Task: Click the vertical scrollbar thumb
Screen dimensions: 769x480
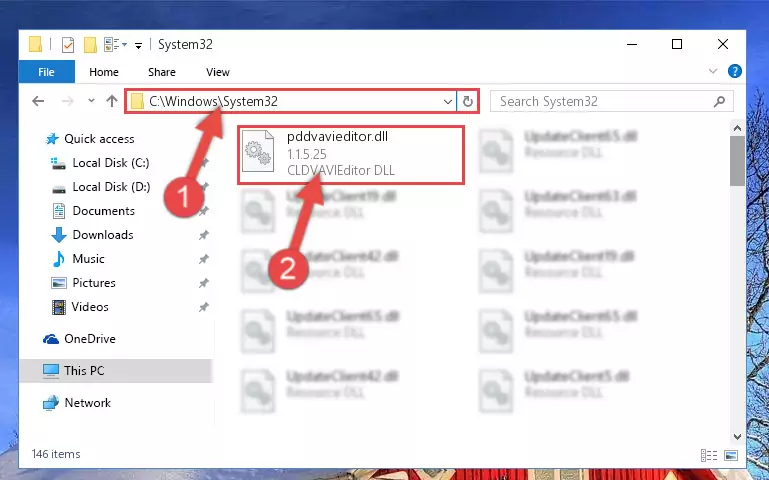Action: pos(737,161)
